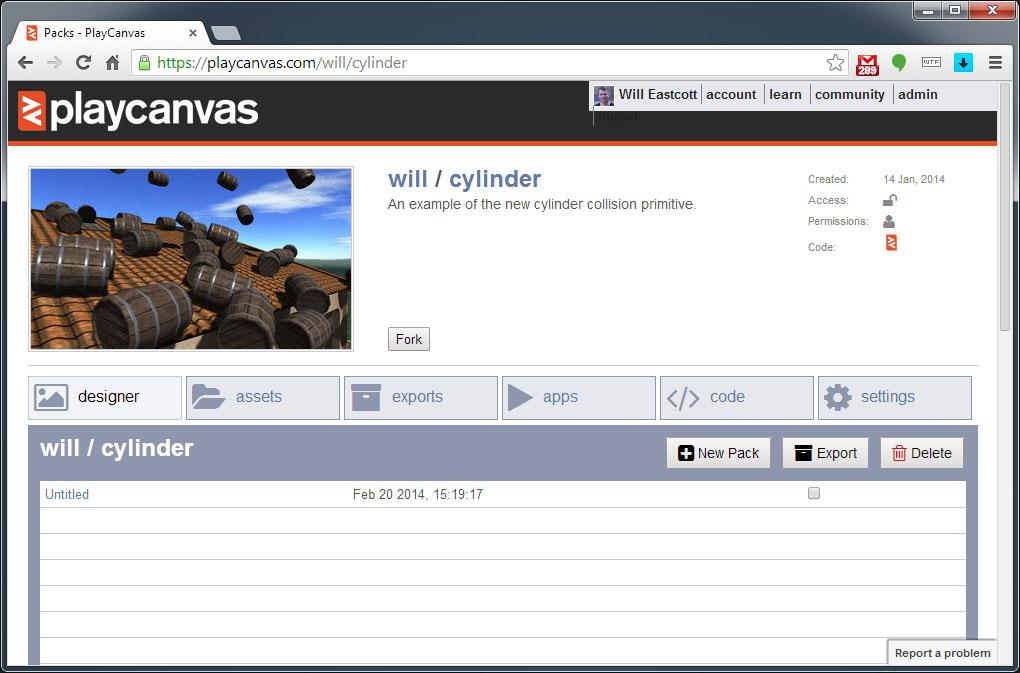The width and height of the screenshot is (1020, 673).
Task: Click the '14 Jan, 2014' created date
Action: coord(914,179)
